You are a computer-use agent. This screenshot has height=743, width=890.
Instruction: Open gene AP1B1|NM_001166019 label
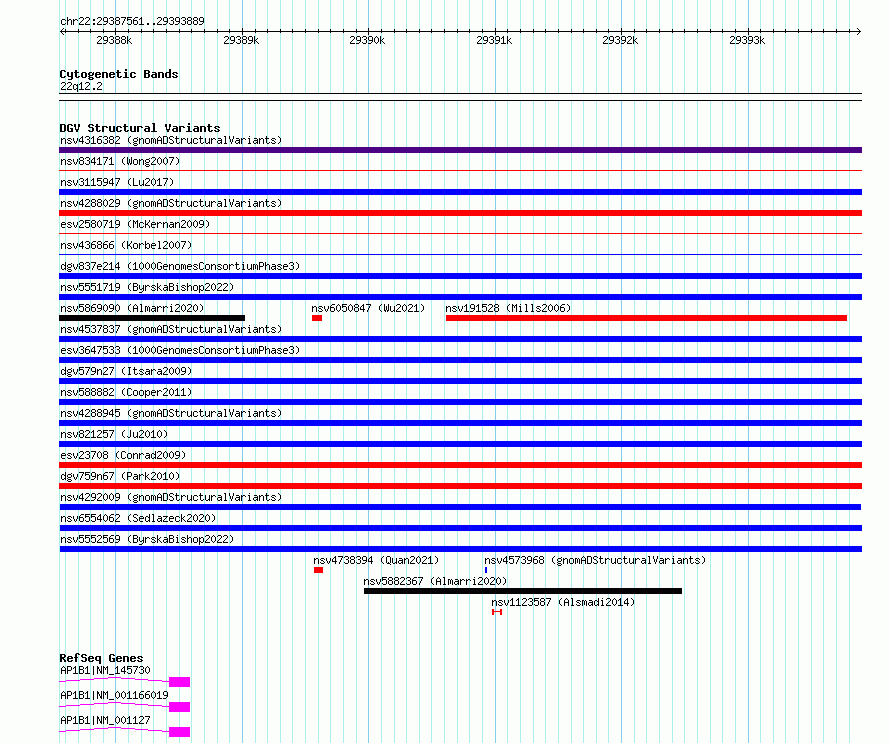click(114, 695)
